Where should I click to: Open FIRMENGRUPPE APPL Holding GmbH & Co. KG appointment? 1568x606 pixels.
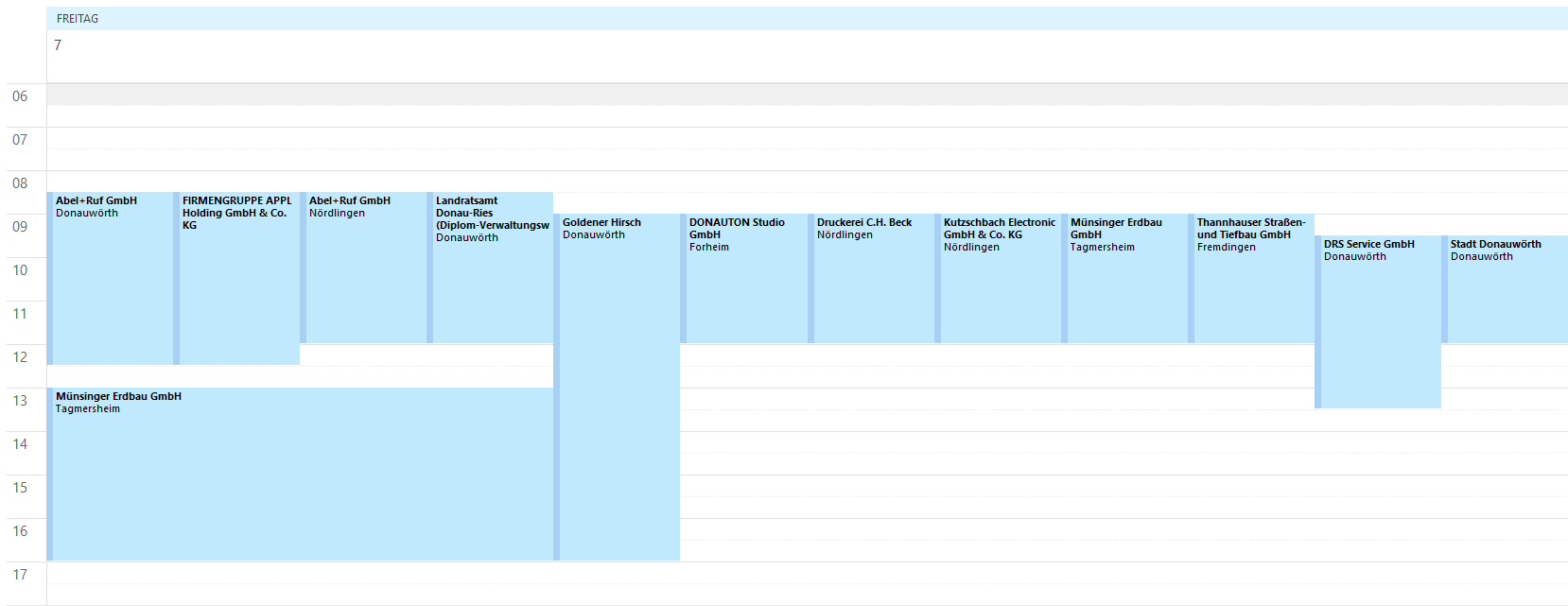tap(236, 278)
